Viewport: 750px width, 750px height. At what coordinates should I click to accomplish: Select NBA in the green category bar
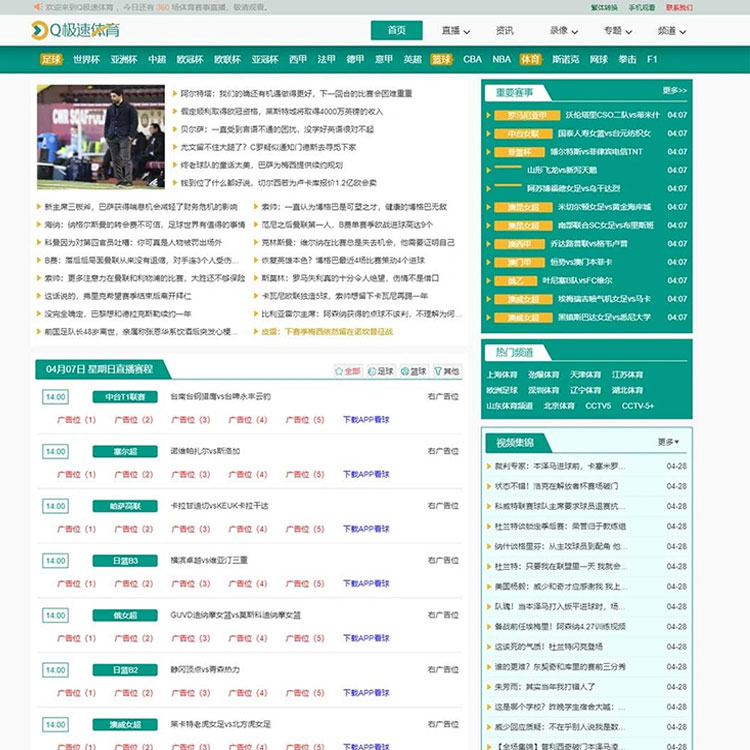pos(501,59)
